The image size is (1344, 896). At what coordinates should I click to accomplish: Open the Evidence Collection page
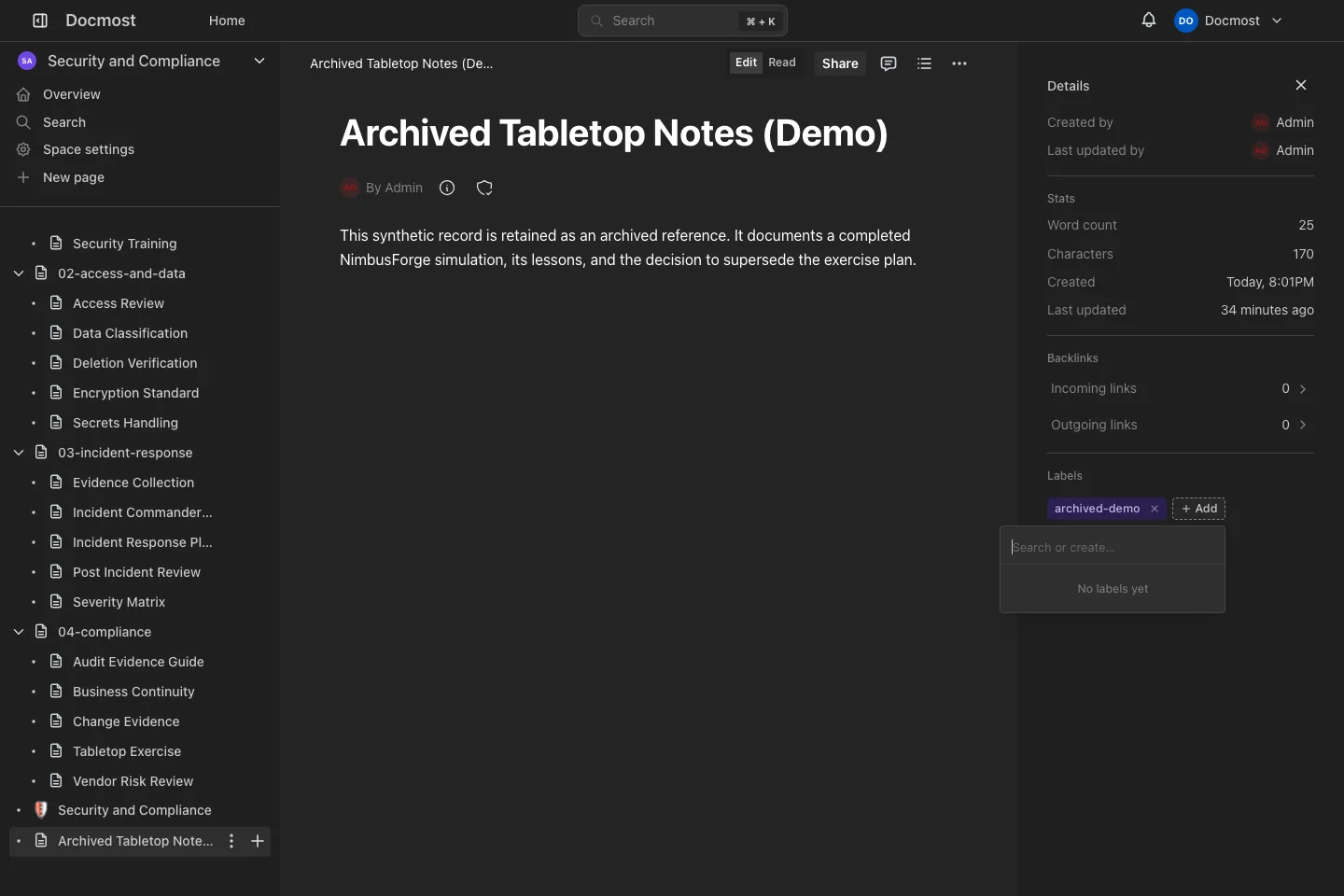[x=133, y=483]
